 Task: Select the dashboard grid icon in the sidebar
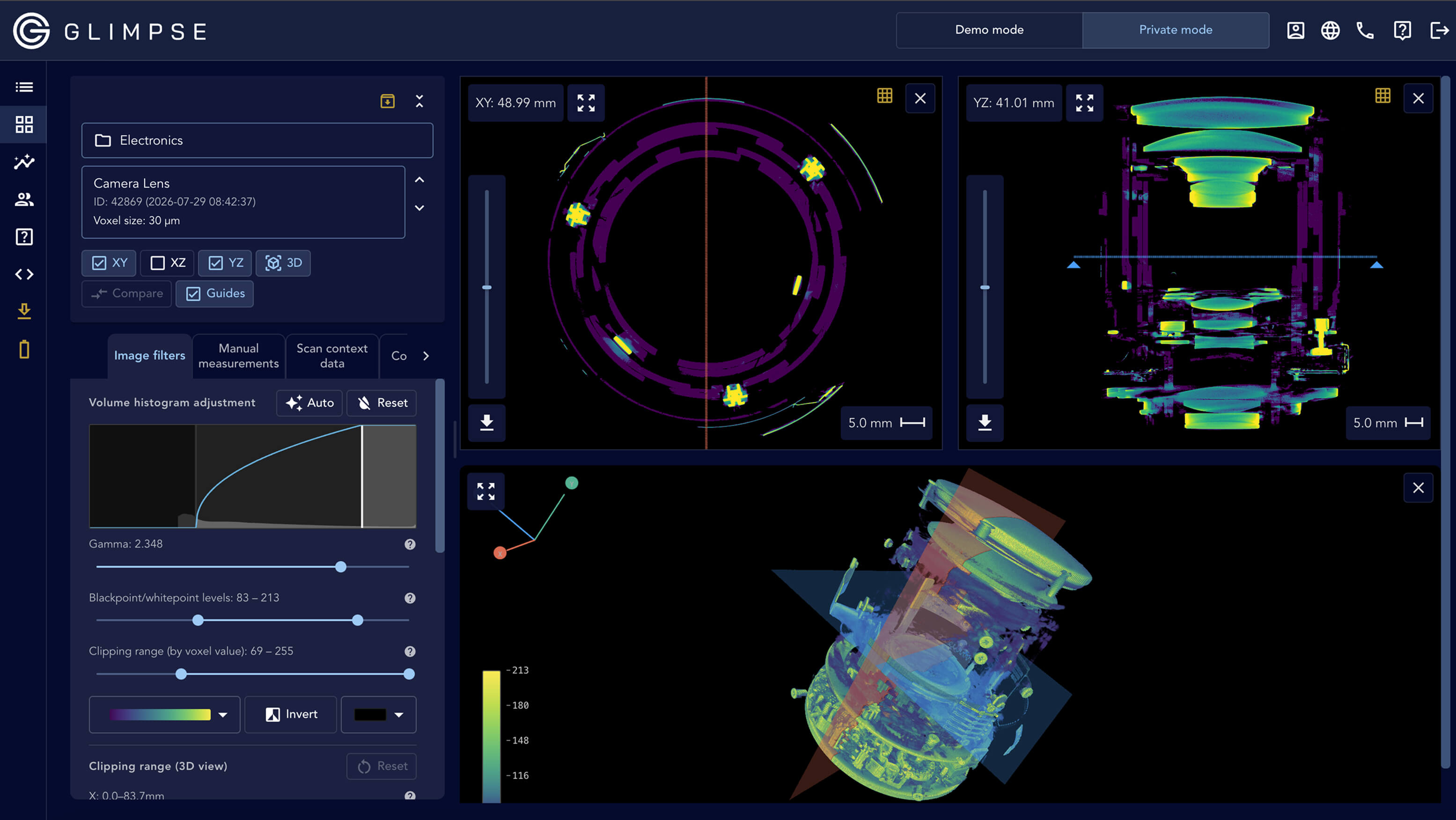(x=24, y=124)
